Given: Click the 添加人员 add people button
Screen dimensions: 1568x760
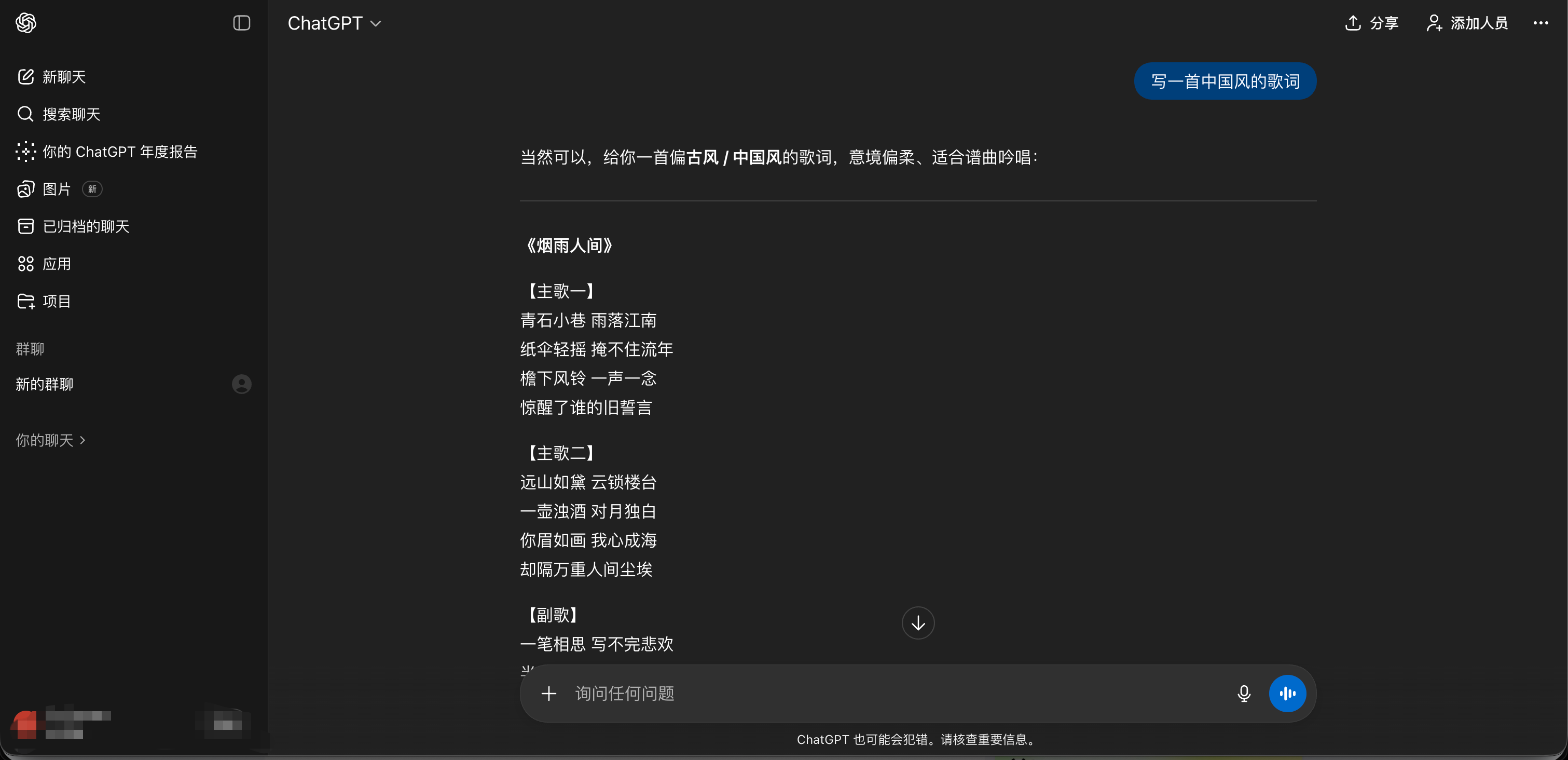Looking at the screenshot, I should pyautogui.click(x=1466, y=22).
